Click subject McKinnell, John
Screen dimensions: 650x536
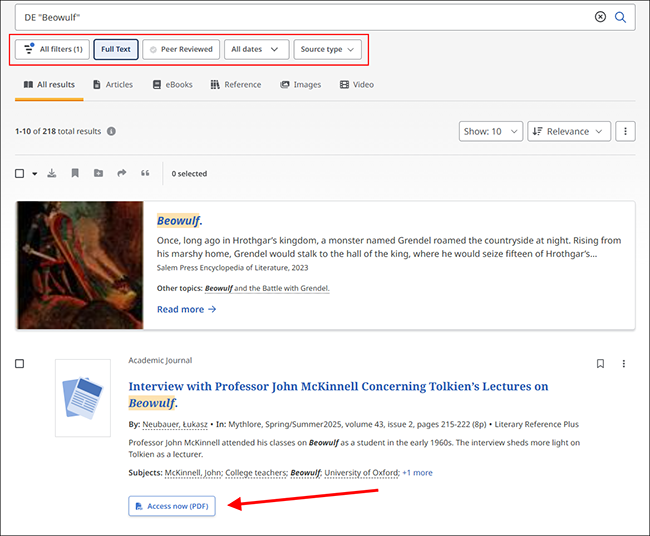click(x=194, y=473)
